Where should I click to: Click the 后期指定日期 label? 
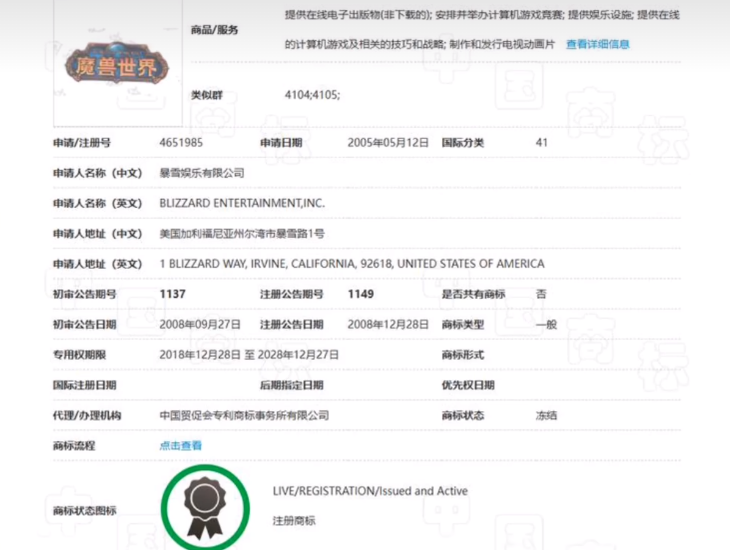coord(291,385)
